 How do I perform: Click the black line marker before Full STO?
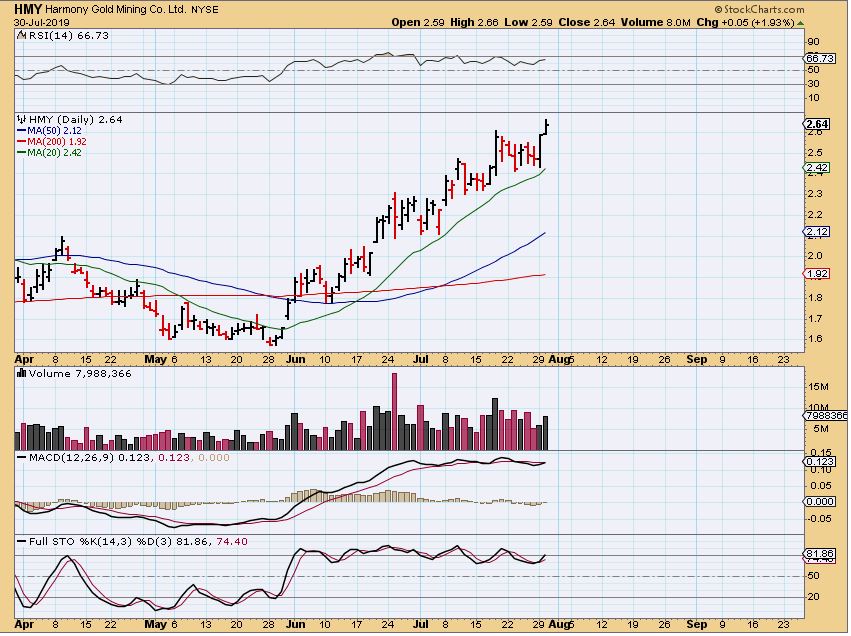point(22,542)
